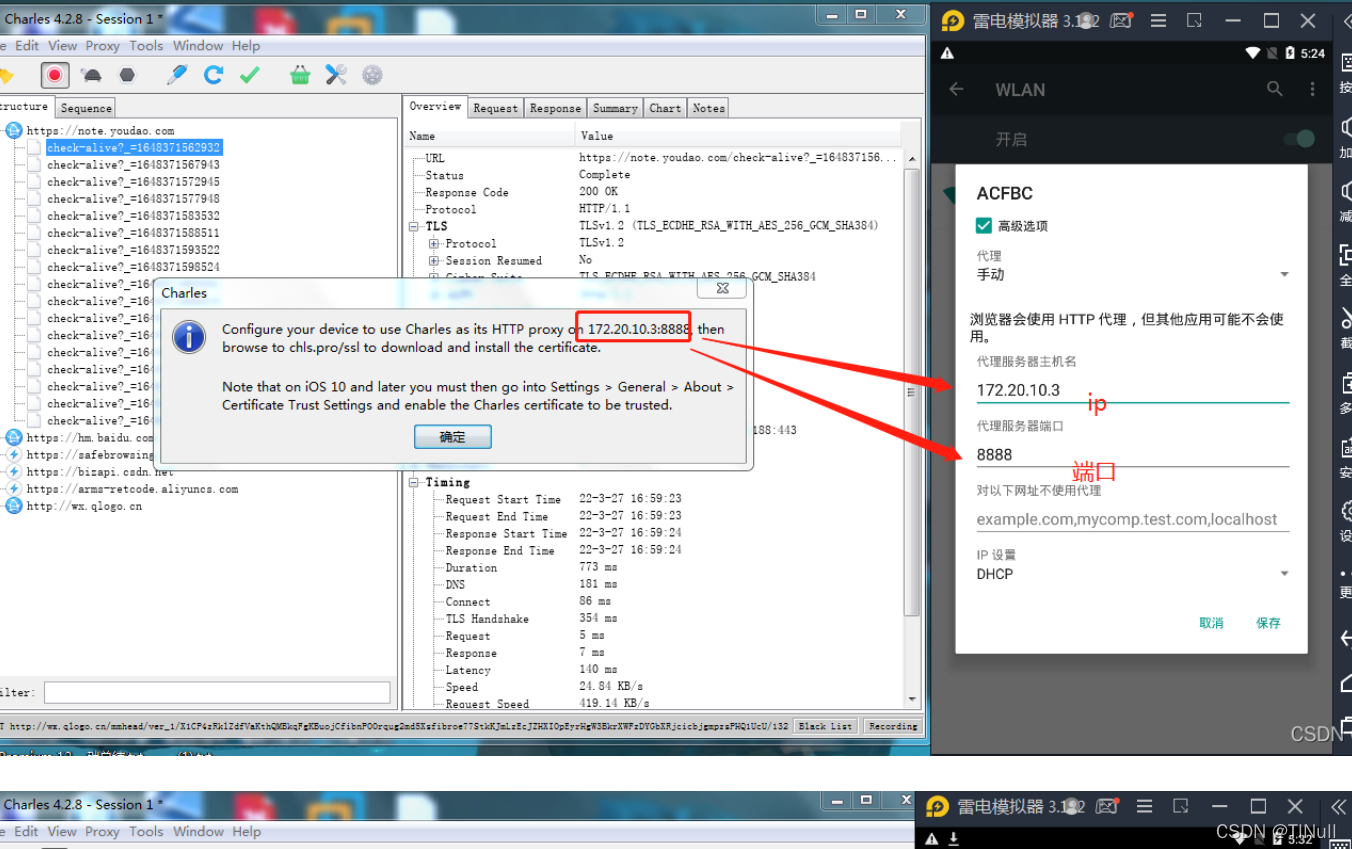Image resolution: width=1352 pixels, height=849 pixels.
Task: Click the Overview panel vertical scrollbar
Action: (x=911, y=390)
